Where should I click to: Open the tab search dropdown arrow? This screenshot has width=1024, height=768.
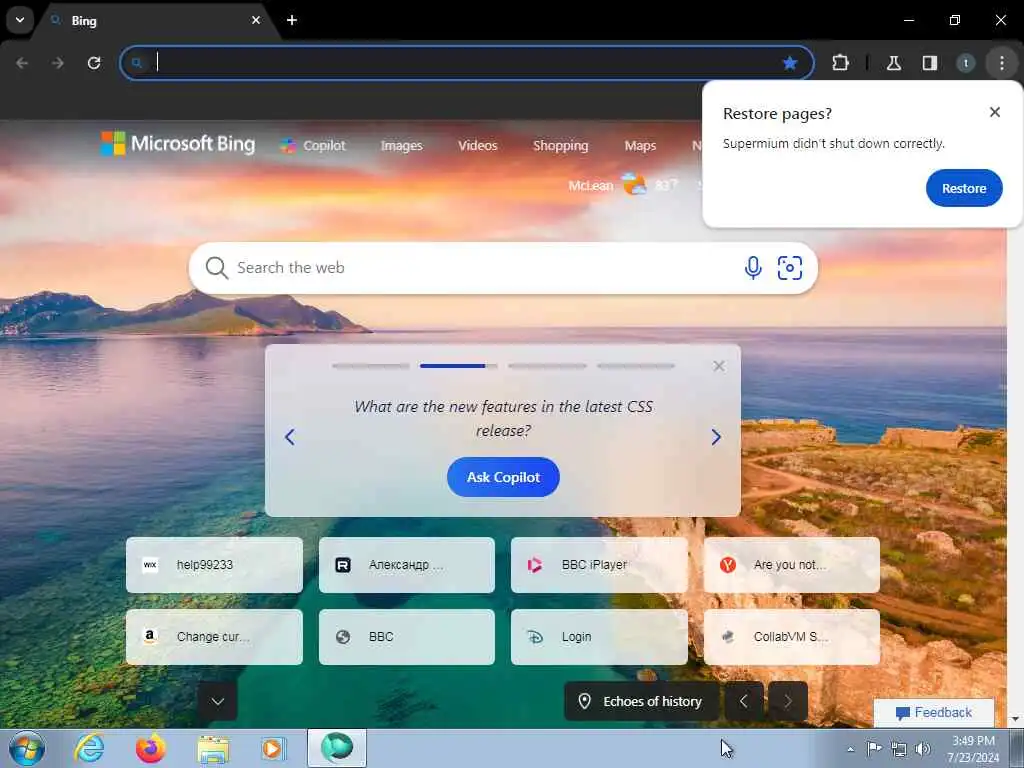click(x=20, y=20)
